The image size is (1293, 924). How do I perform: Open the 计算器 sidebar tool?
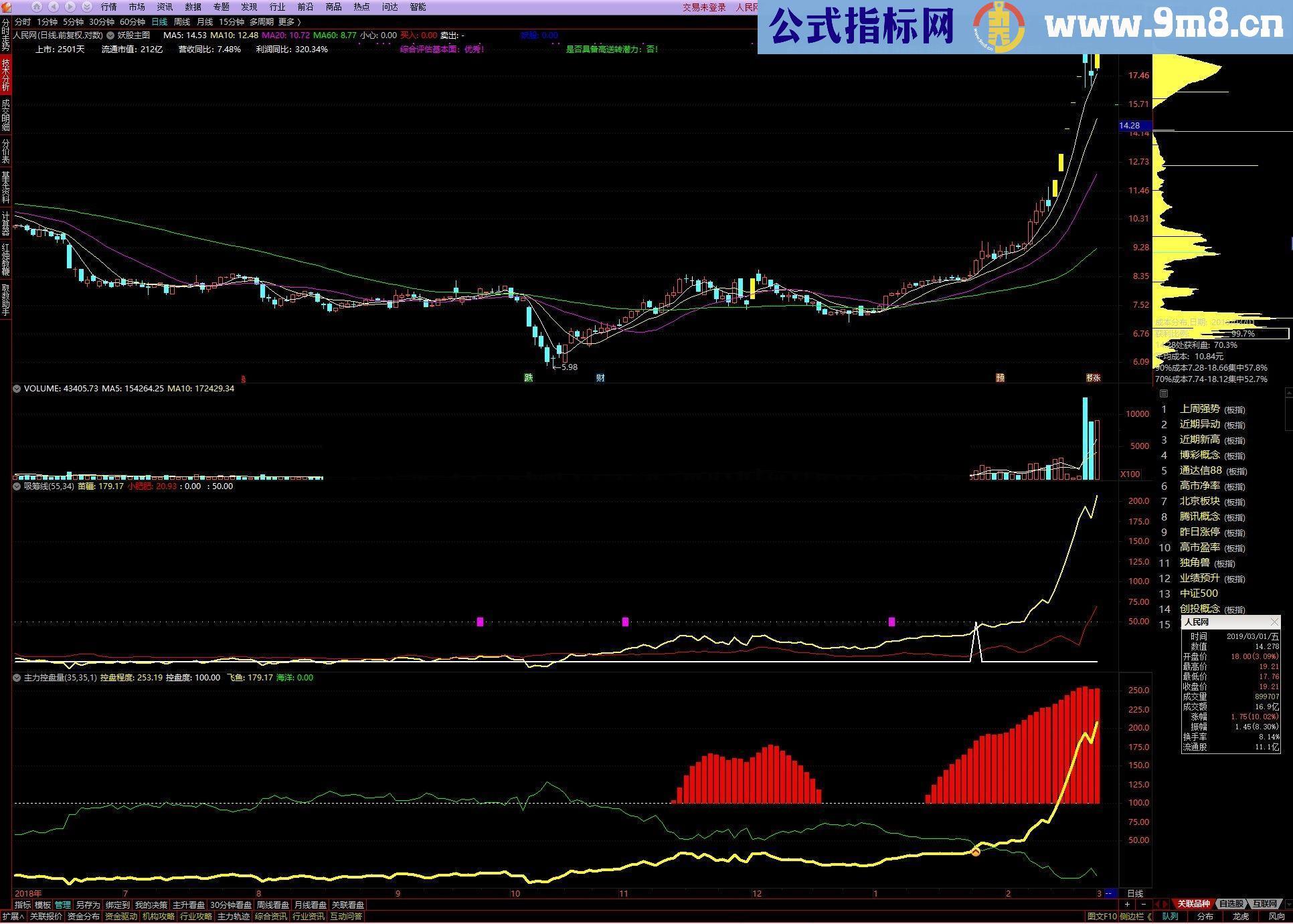pos(5,223)
